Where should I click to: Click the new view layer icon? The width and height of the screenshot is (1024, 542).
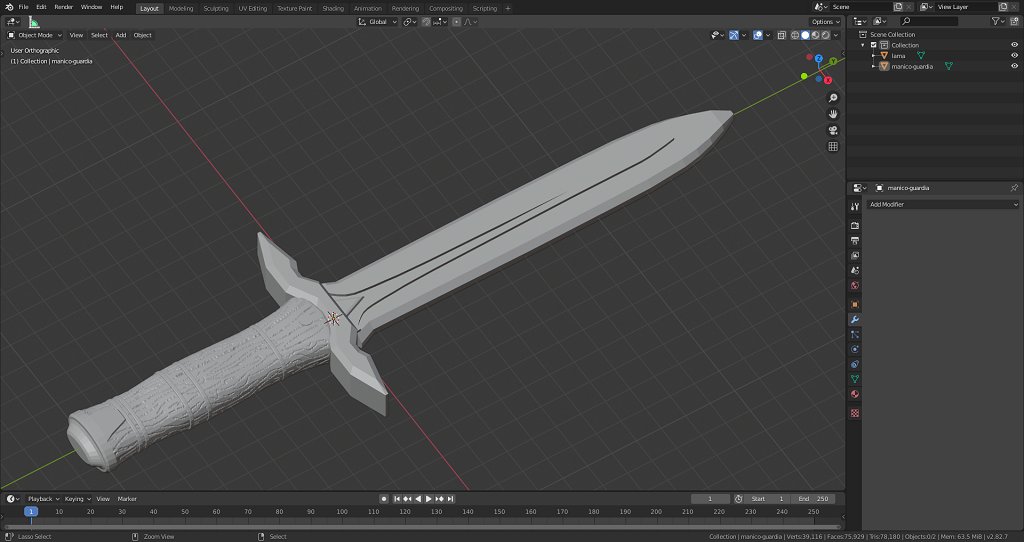pyautogui.click(x=1004, y=7)
